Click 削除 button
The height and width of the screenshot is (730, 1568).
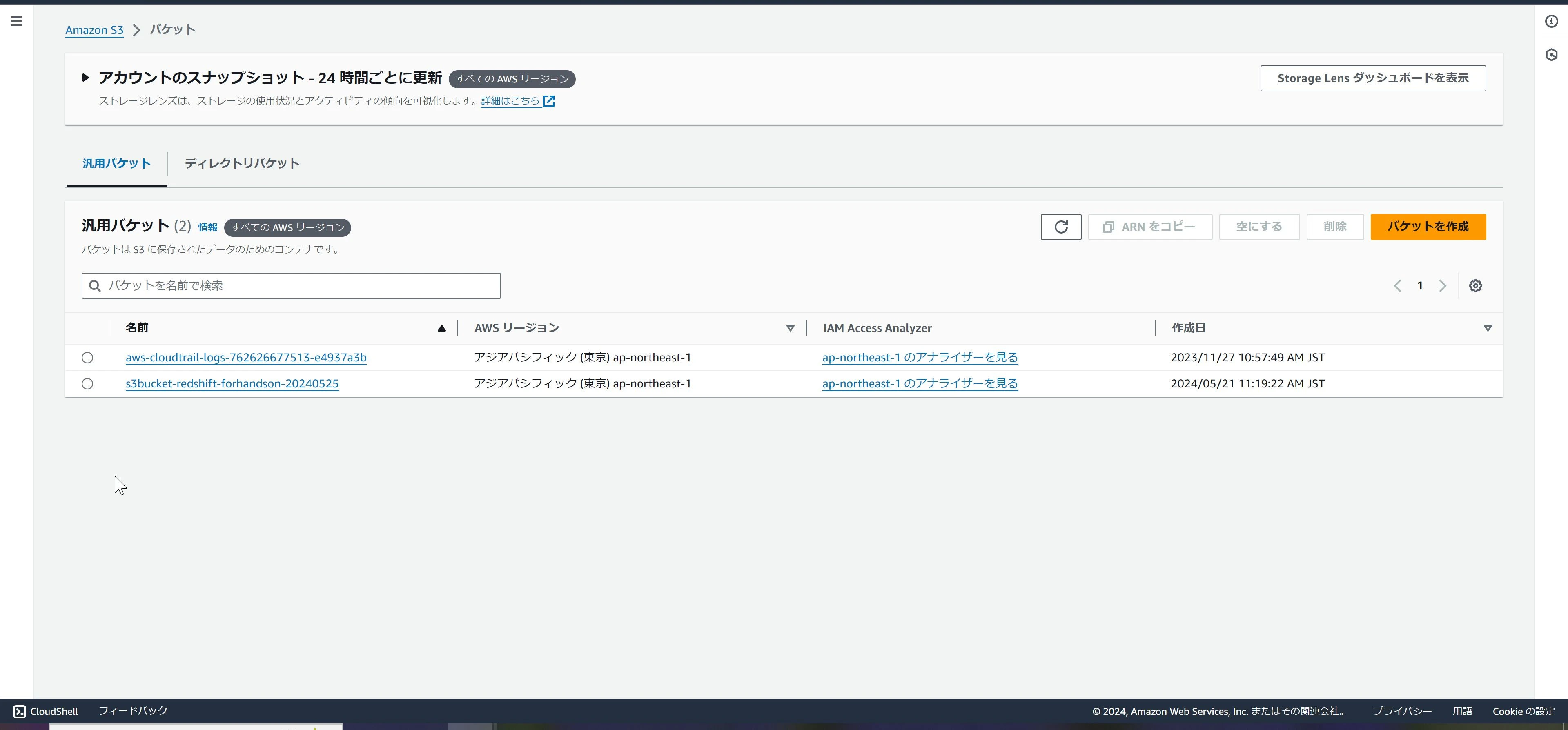tap(1335, 227)
